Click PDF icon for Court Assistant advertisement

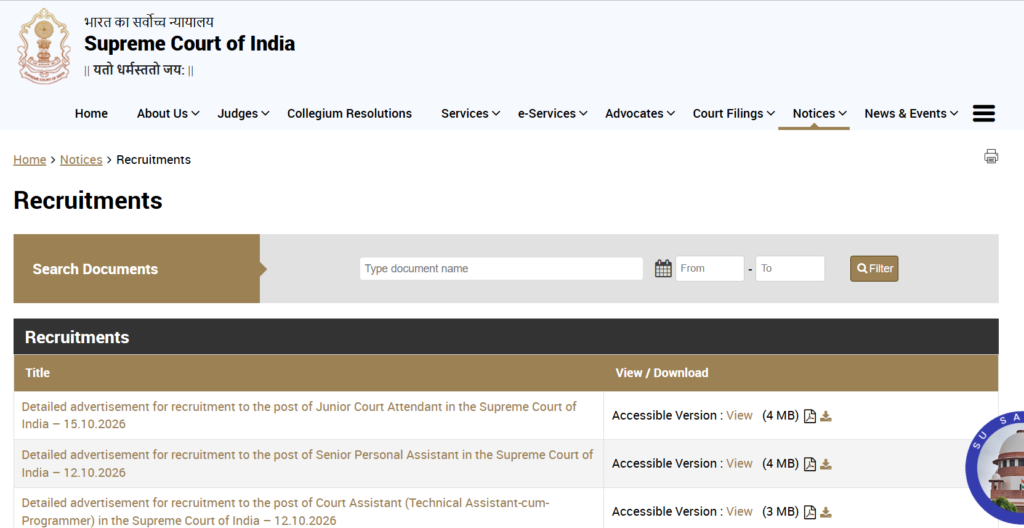[810, 512]
